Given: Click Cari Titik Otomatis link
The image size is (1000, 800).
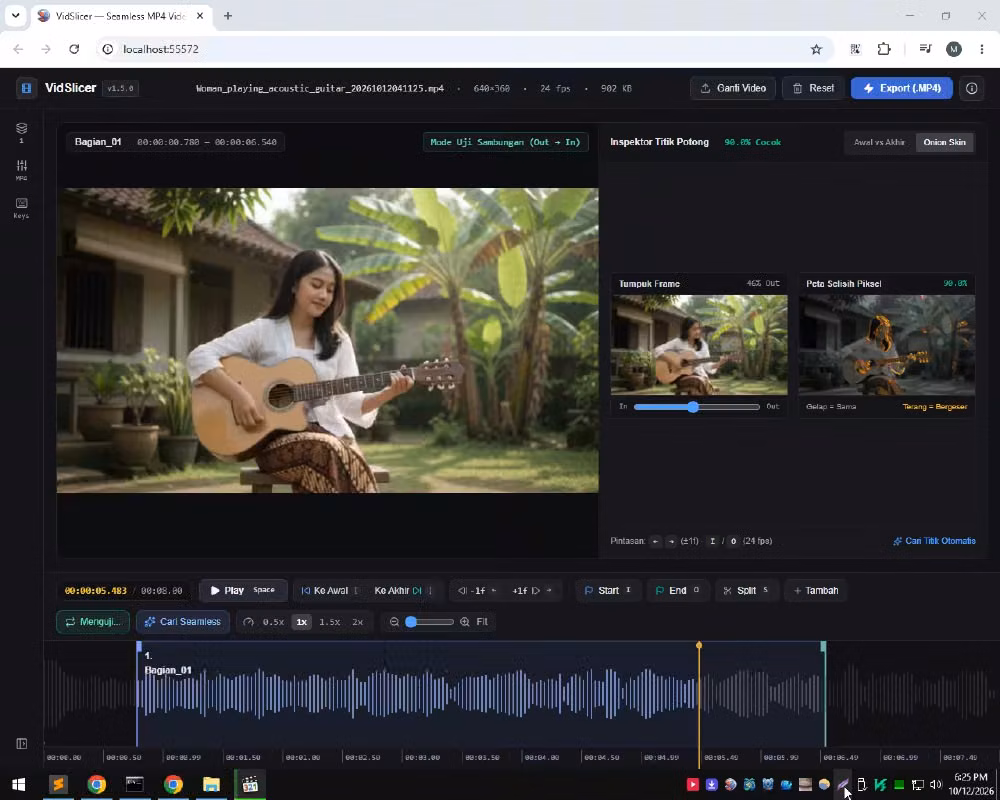Looking at the screenshot, I should pyautogui.click(x=934, y=541).
